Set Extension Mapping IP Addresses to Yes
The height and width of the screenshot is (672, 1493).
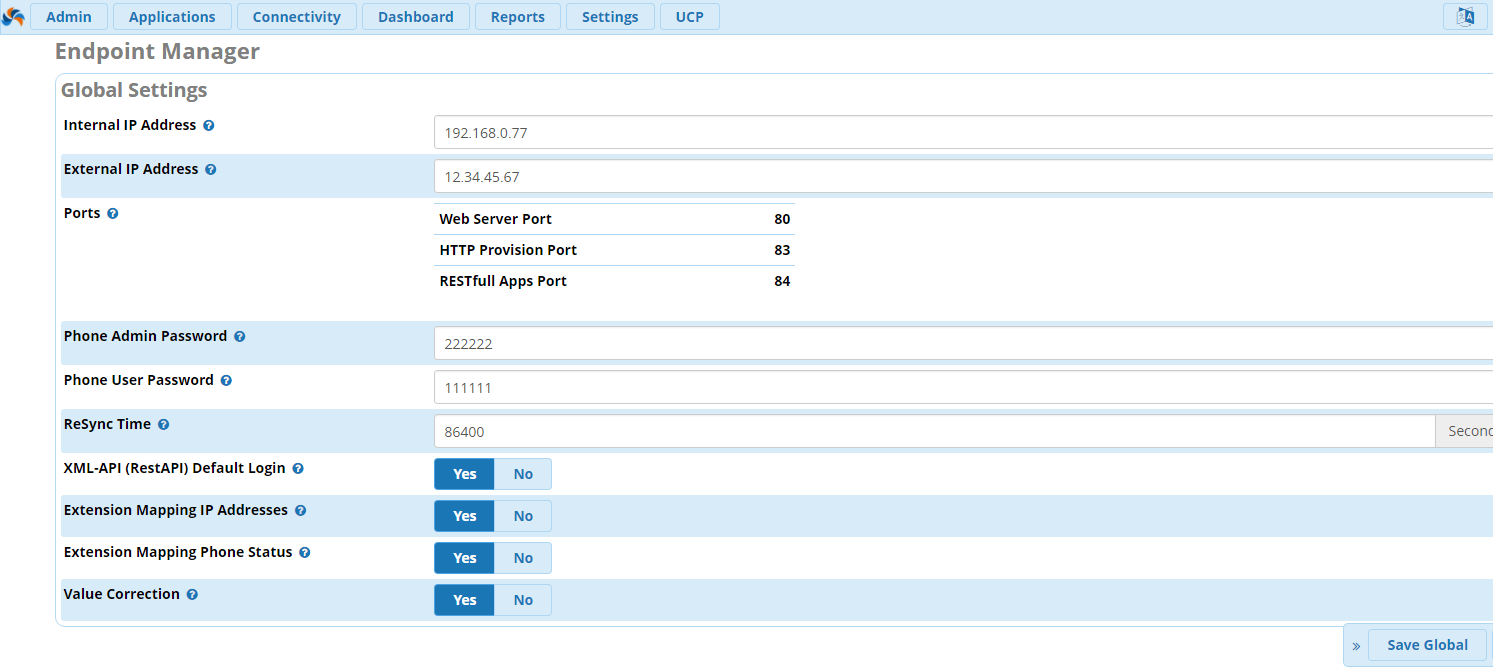tap(464, 516)
